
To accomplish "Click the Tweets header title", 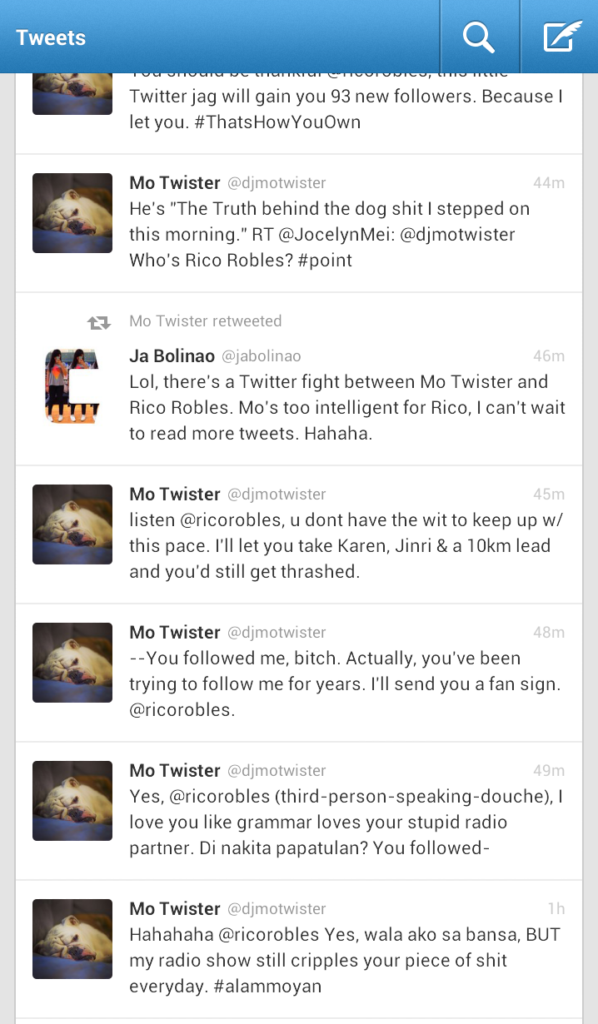I will click(51, 37).
